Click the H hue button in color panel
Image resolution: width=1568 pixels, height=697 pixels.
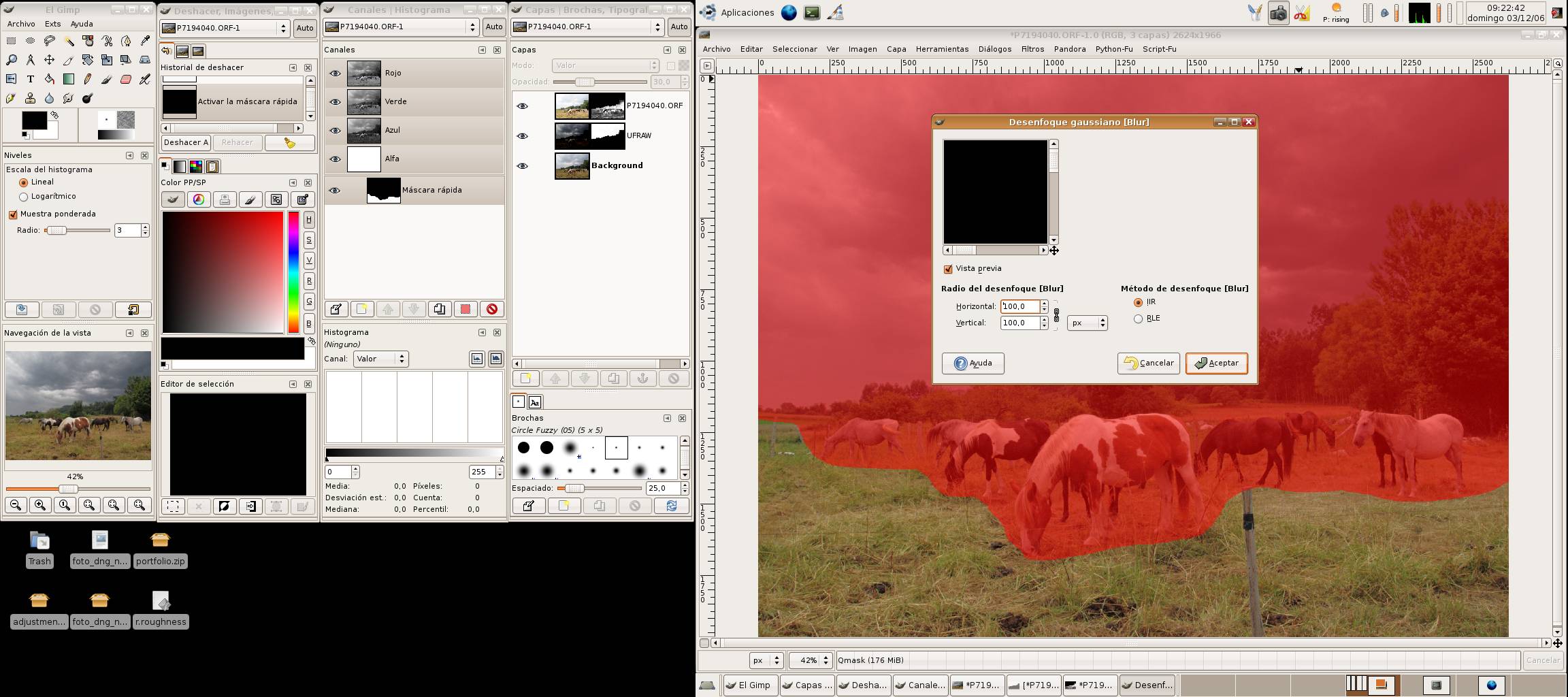(x=308, y=219)
